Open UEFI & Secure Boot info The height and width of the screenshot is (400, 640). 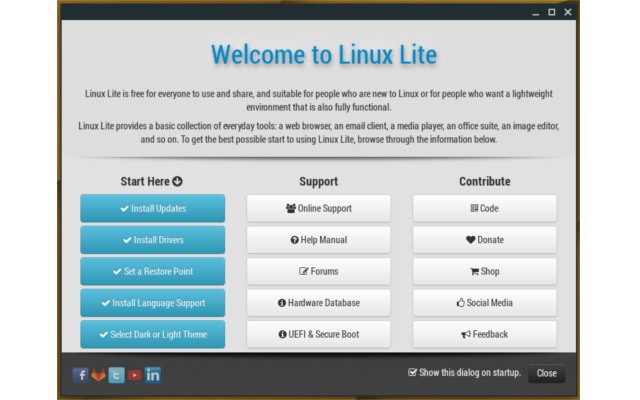click(318, 334)
